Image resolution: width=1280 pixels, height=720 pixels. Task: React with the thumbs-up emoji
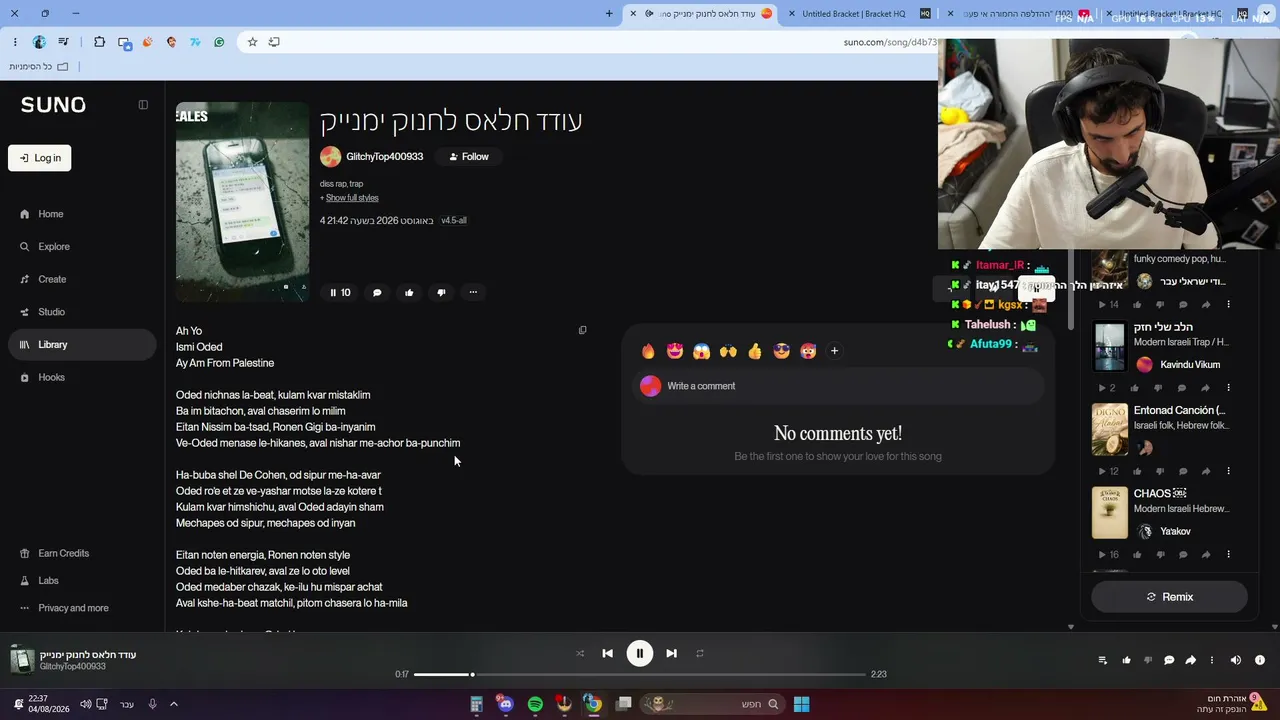pos(755,351)
